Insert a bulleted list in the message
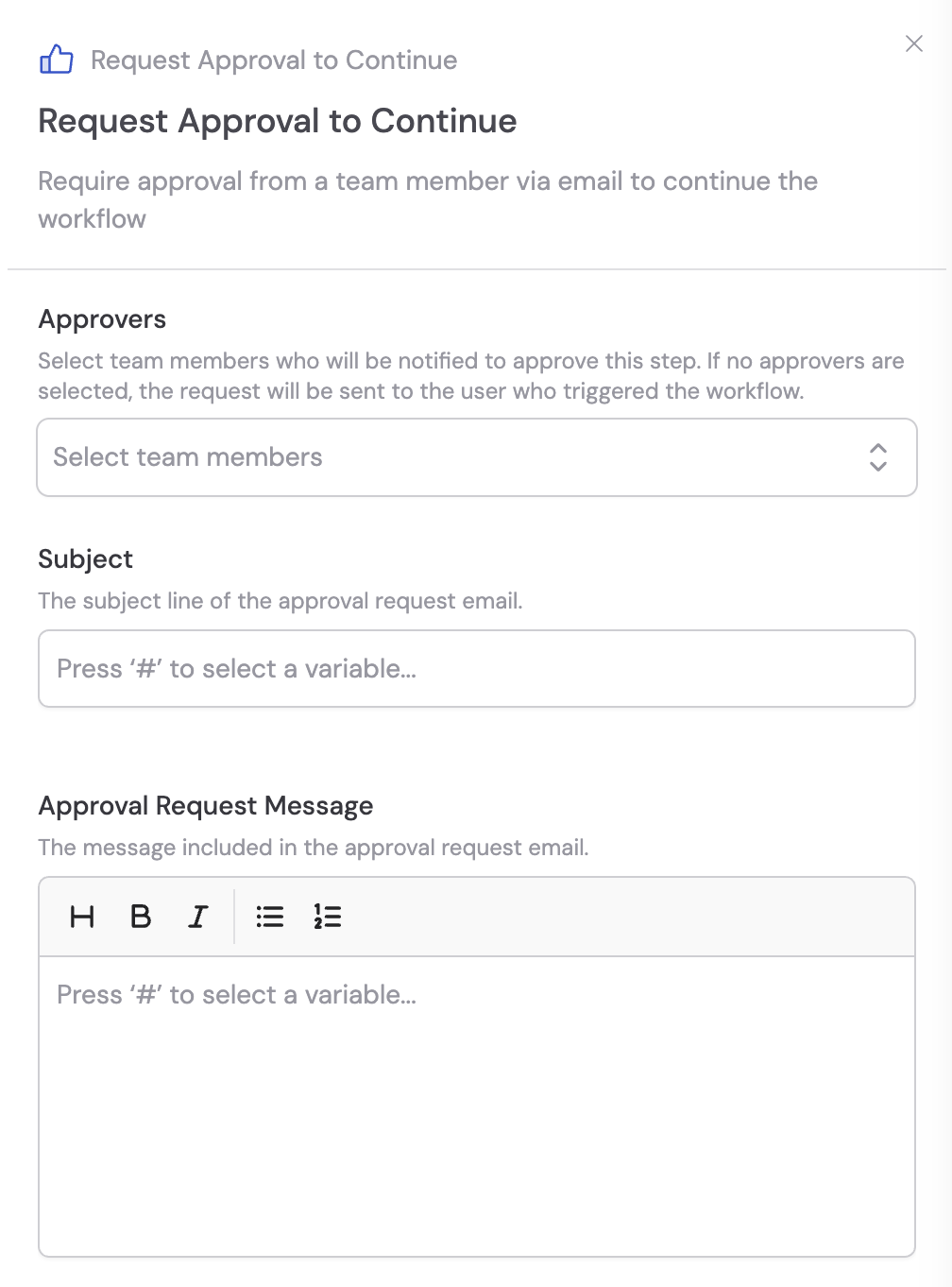This screenshot has width=952, height=1287. pos(270,916)
